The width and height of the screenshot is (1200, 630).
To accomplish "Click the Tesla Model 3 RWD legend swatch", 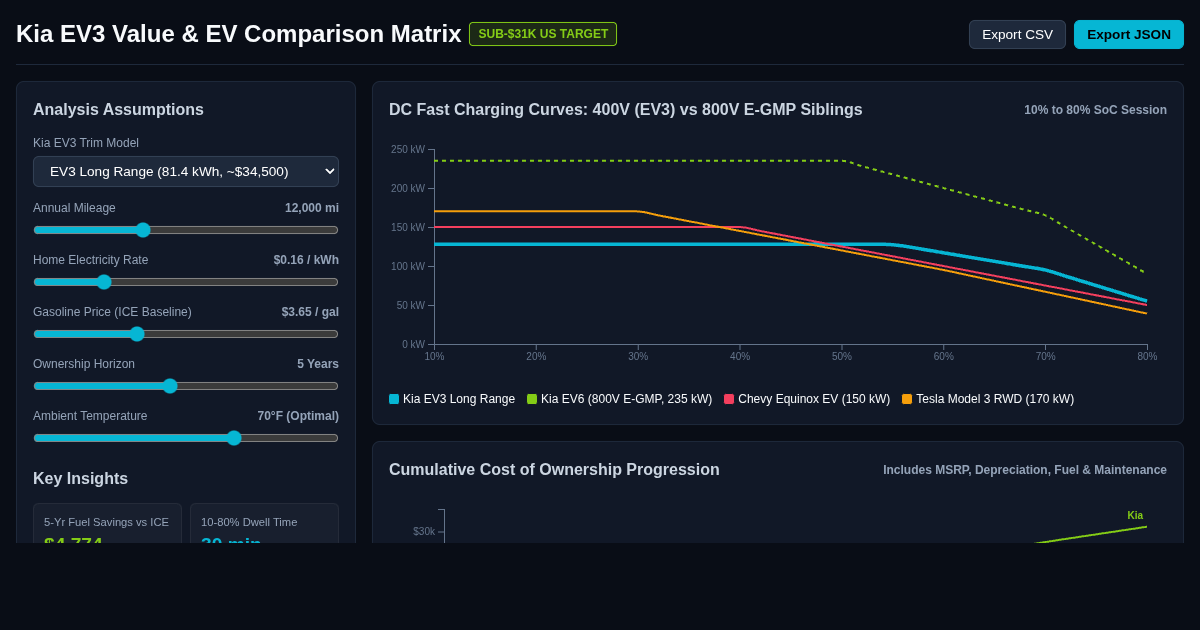I will coord(907,399).
